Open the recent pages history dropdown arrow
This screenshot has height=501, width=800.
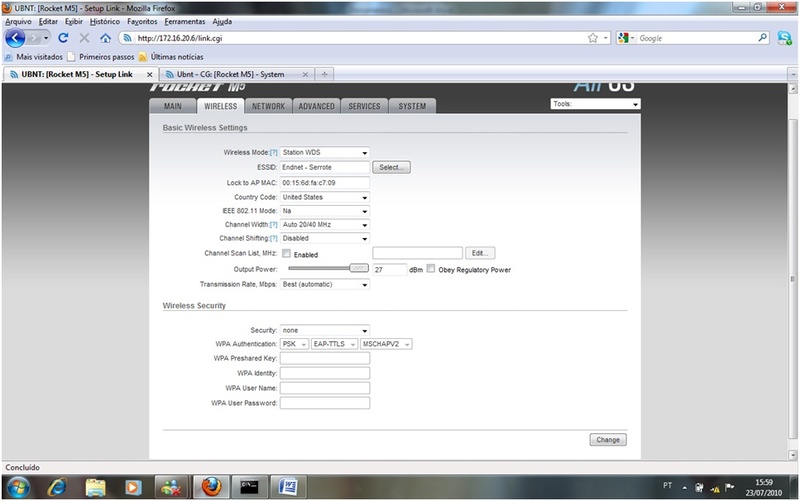[46, 38]
